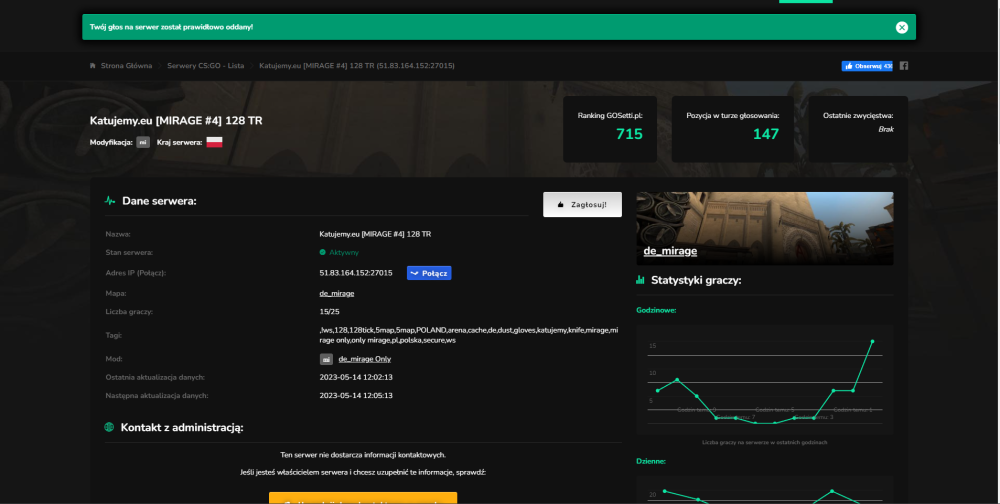1000x504 pixels.
Task: Click the voting position value 147
Action: point(765,134)
